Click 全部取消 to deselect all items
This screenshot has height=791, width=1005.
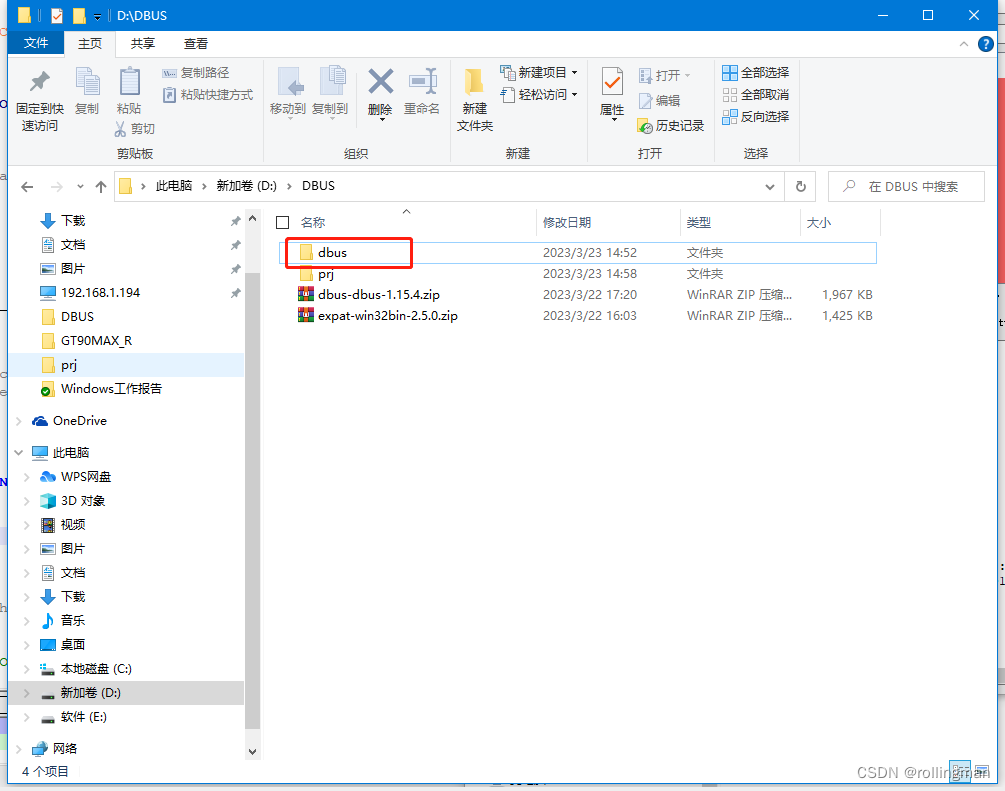(755, 94)
